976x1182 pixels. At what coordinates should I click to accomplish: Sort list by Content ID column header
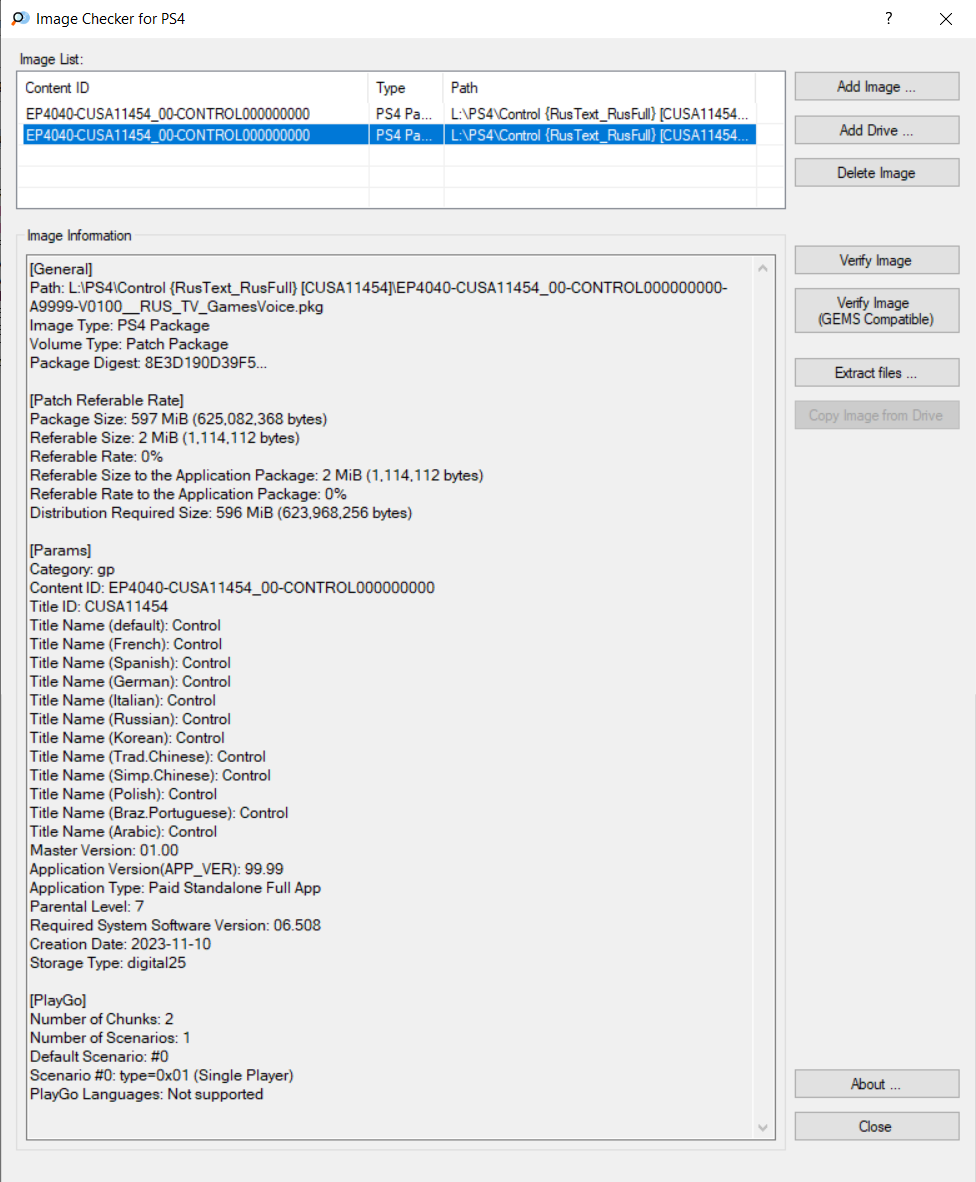[194, 87]
